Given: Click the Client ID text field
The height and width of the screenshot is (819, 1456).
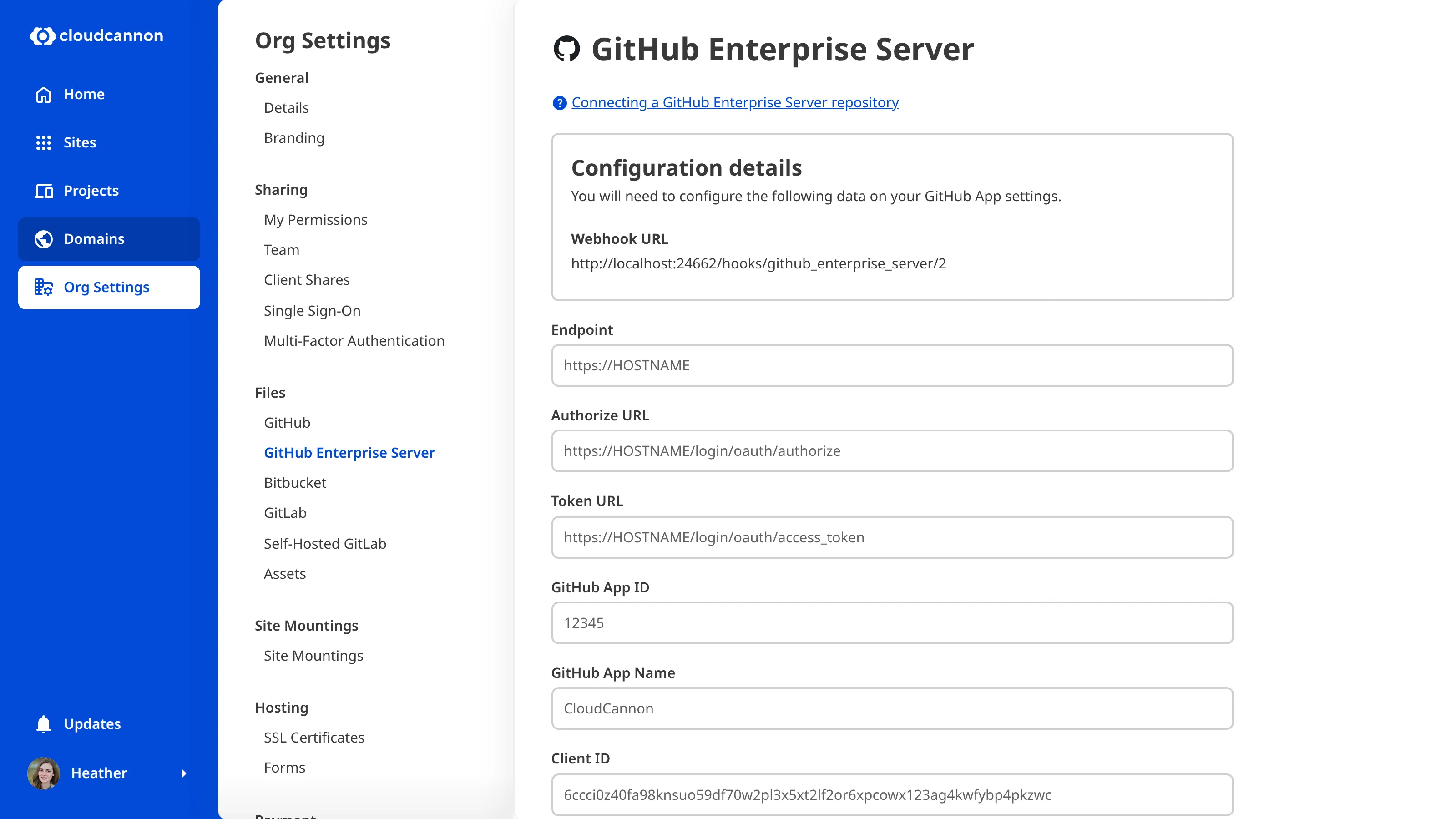Looking at the screenshot, I should pos(892,795).
